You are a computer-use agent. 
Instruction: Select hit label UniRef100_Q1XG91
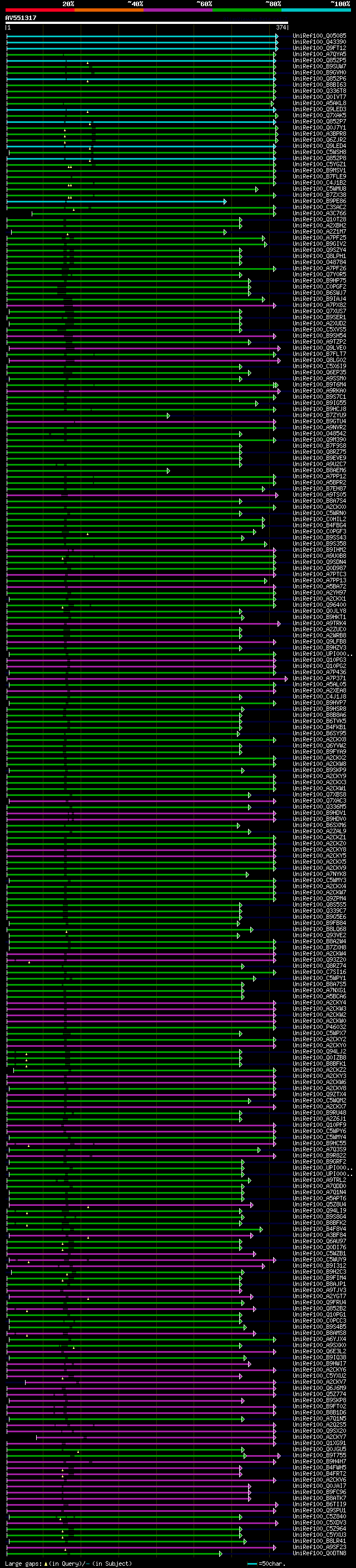[x=319, y=1443]
